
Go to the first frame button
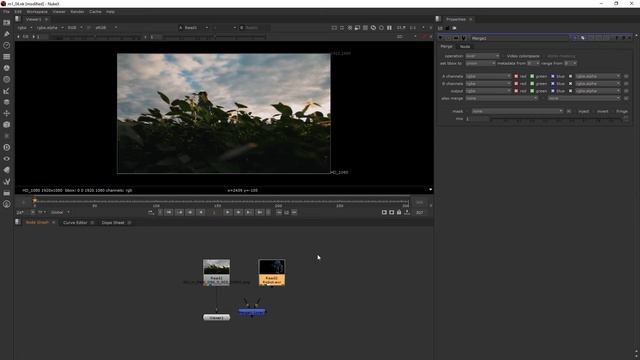point(169,212)
